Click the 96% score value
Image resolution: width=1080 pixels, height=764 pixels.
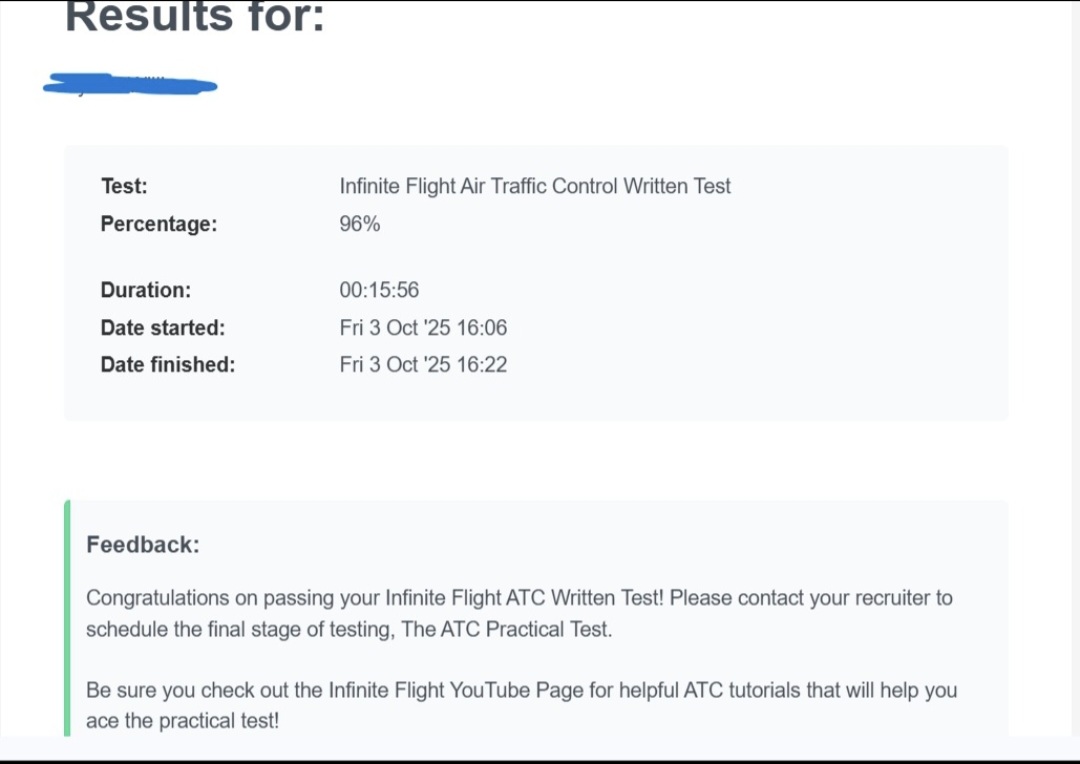click(360, 224)
